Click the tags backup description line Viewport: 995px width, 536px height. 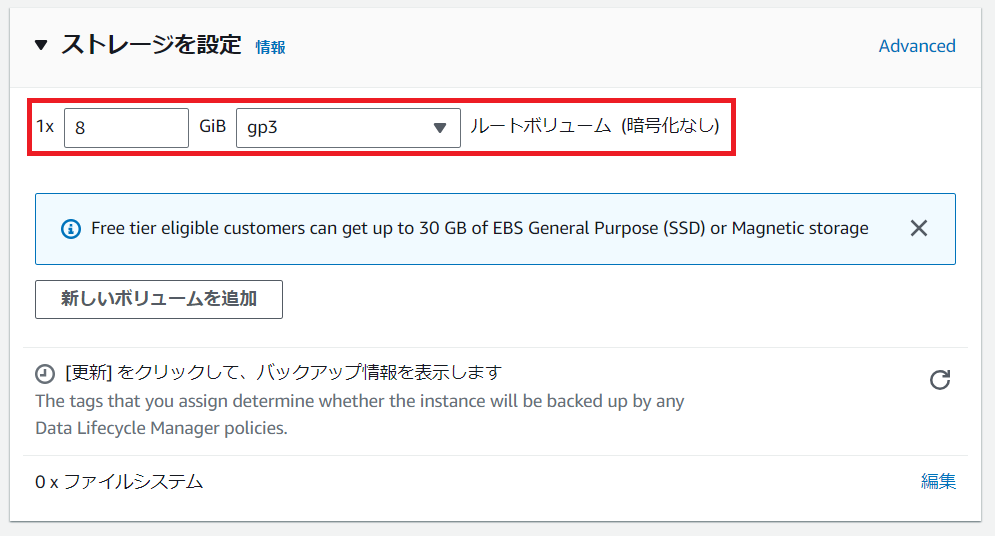coord(359,401)
